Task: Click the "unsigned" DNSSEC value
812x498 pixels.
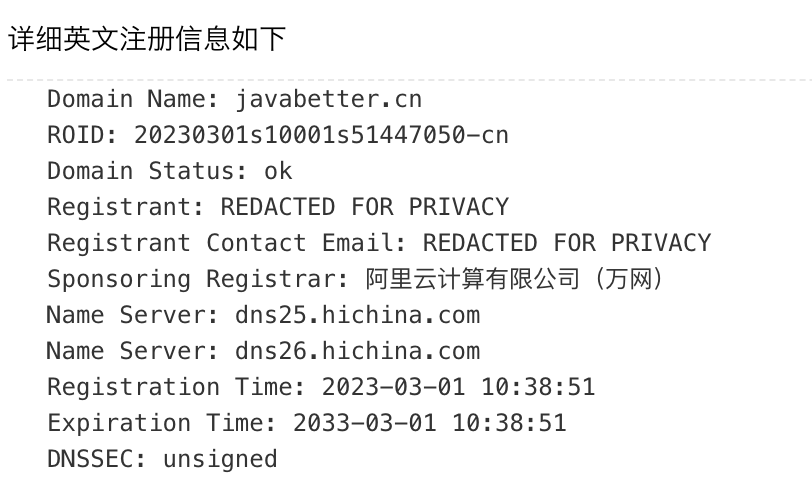Action: 220,459
